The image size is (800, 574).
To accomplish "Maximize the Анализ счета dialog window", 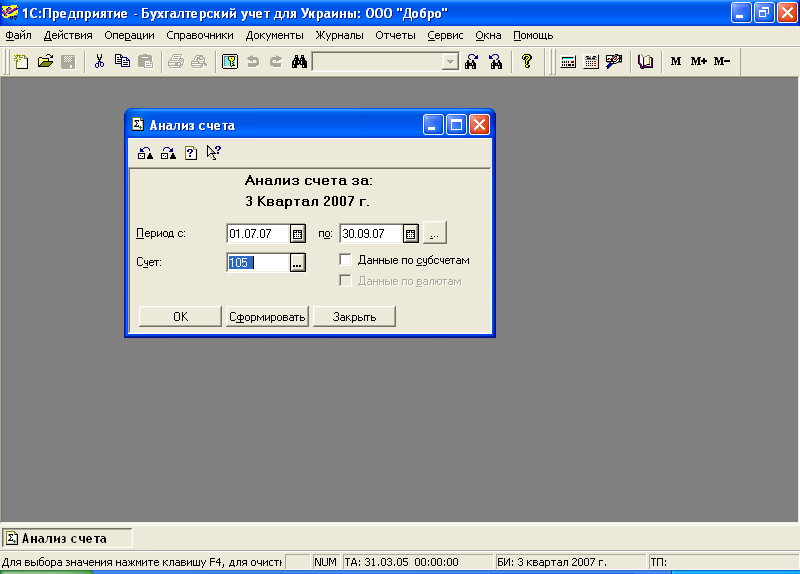I will 456,124.
